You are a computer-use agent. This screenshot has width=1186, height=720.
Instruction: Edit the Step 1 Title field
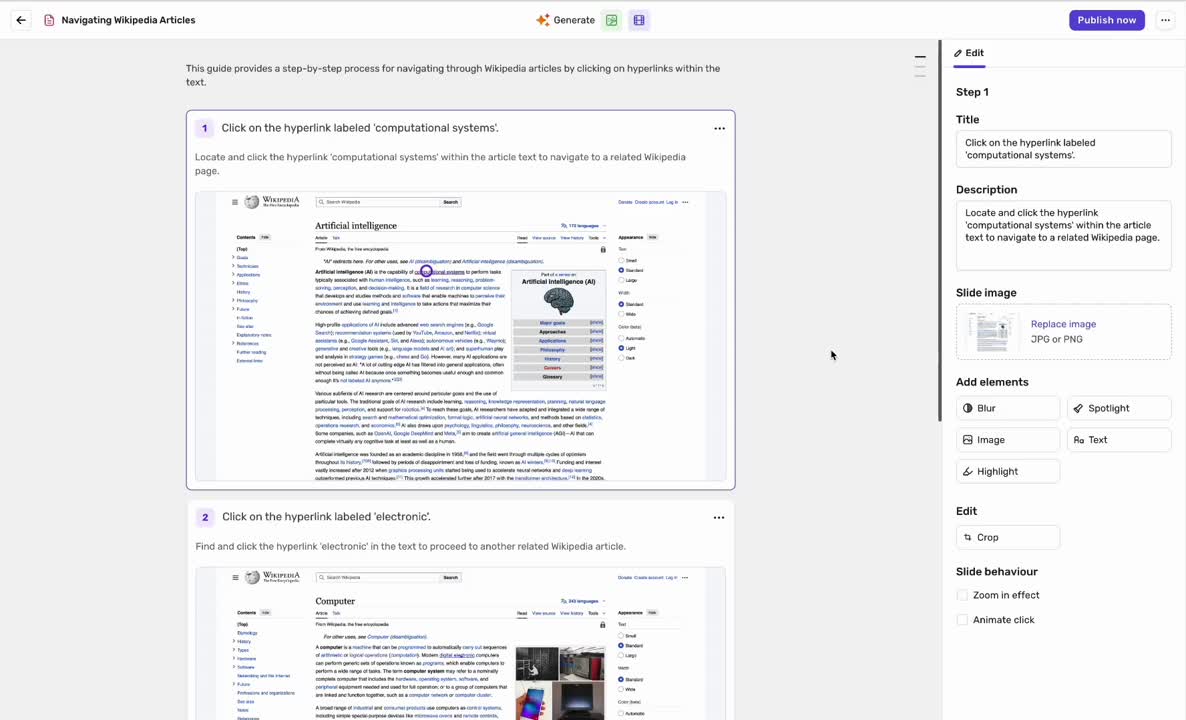tap(1063, 149)
